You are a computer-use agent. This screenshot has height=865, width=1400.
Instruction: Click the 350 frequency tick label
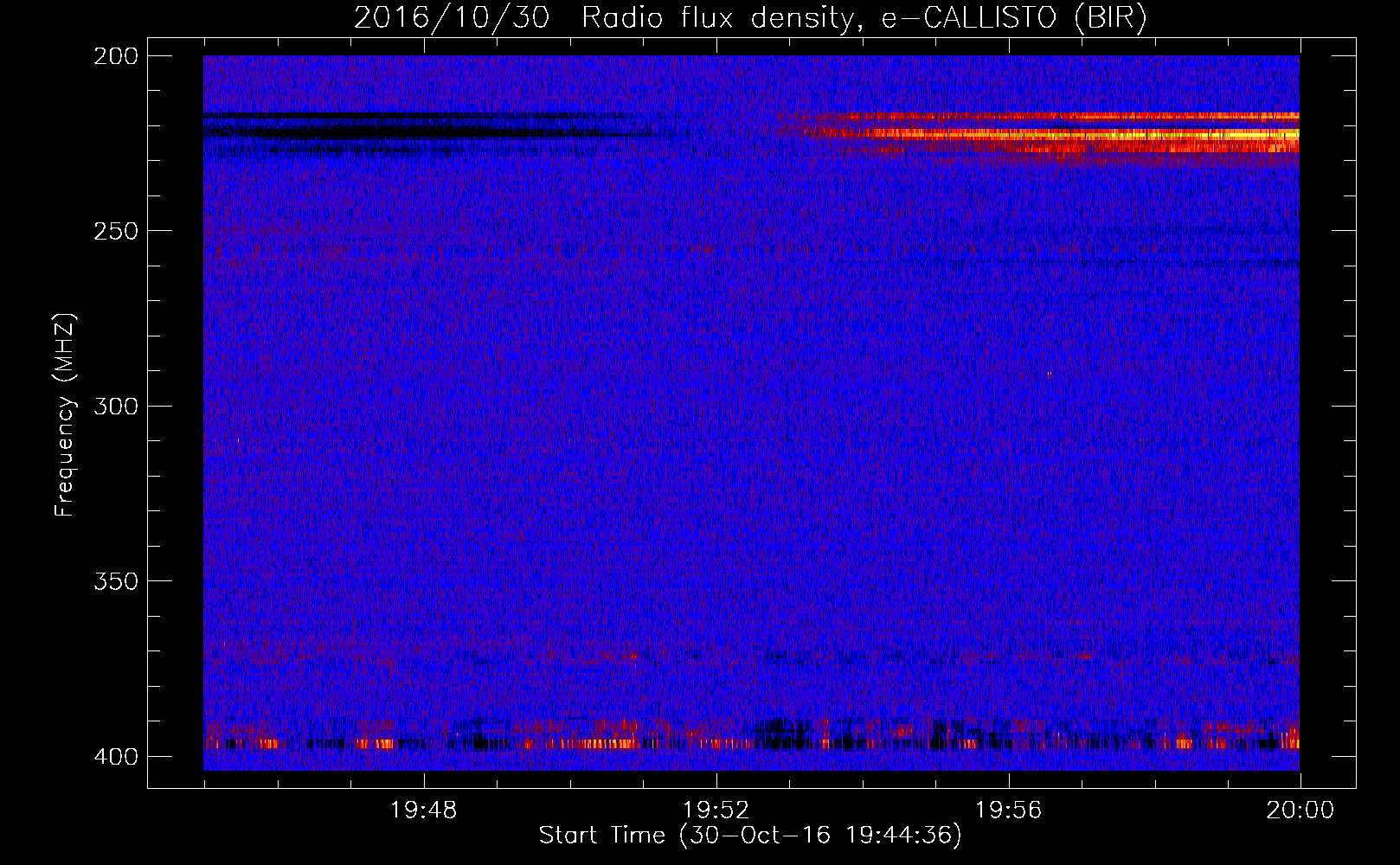tap(115, 581)
